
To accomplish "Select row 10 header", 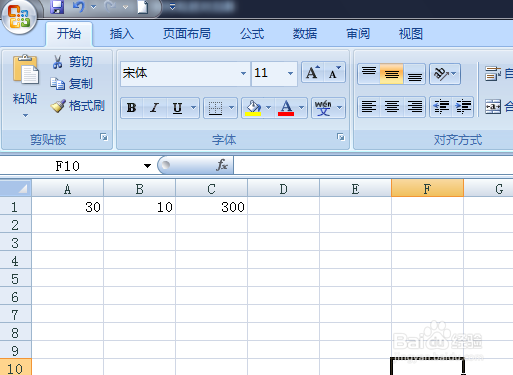I will (x=16, y=368).
